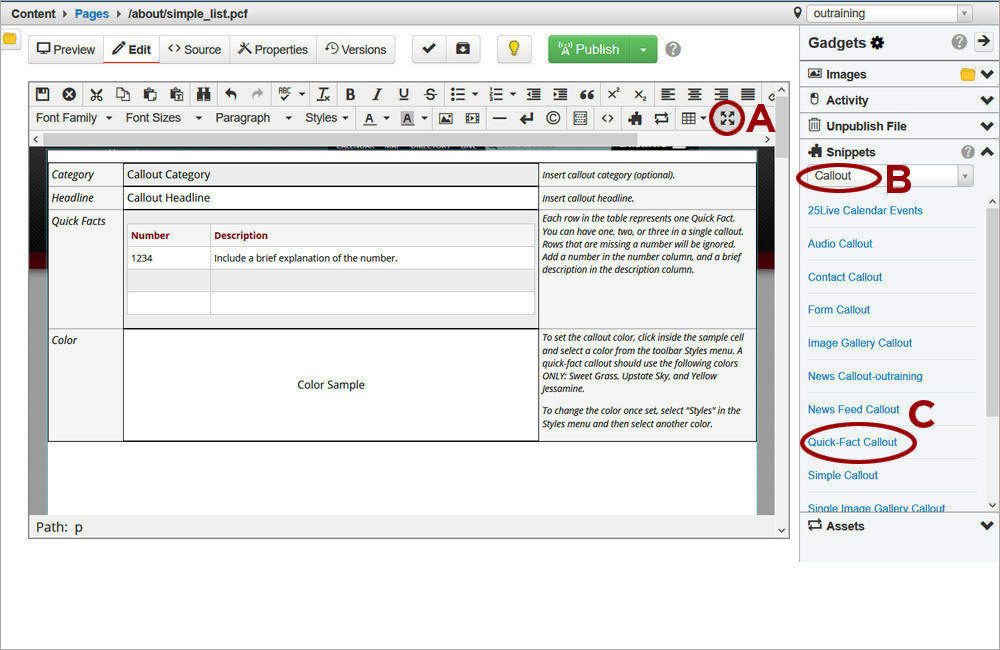Click the align left icon
The image size is (1000, 650).
(668, 94)
